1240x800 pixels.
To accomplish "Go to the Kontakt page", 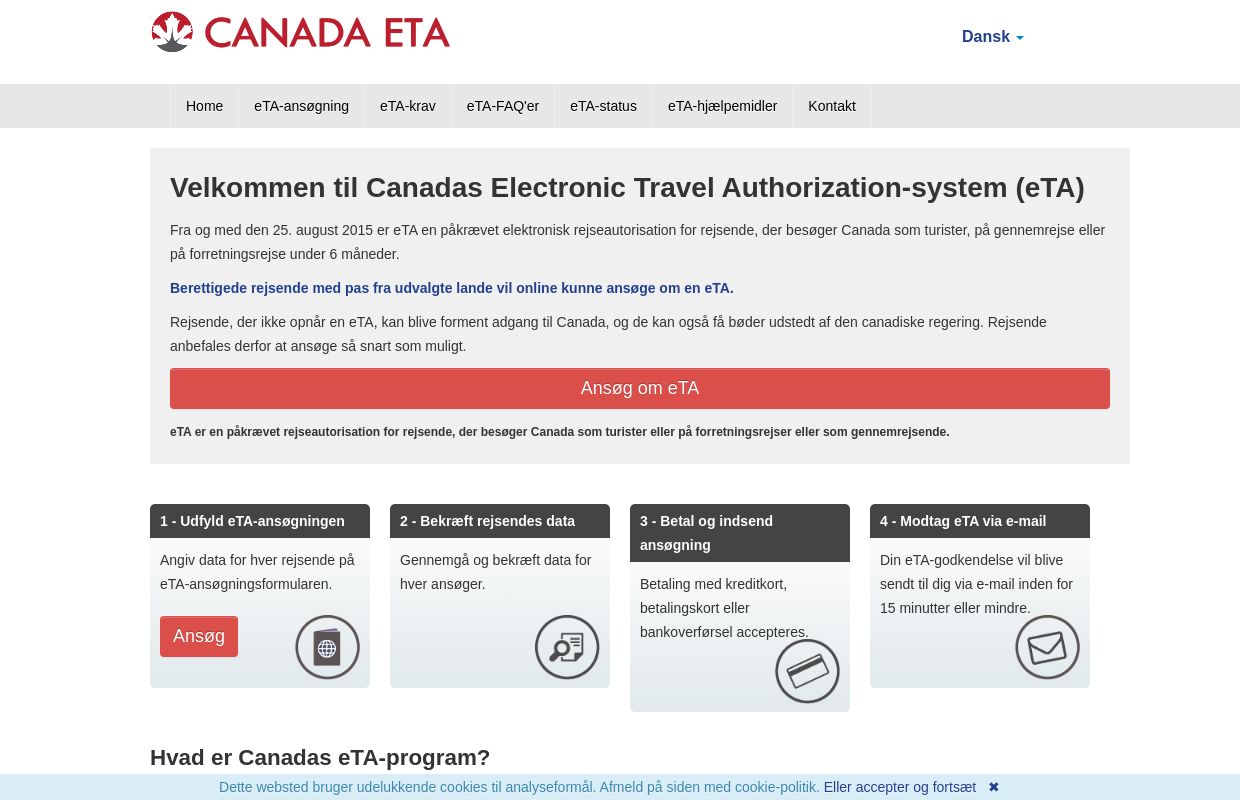I will [831, 106].
